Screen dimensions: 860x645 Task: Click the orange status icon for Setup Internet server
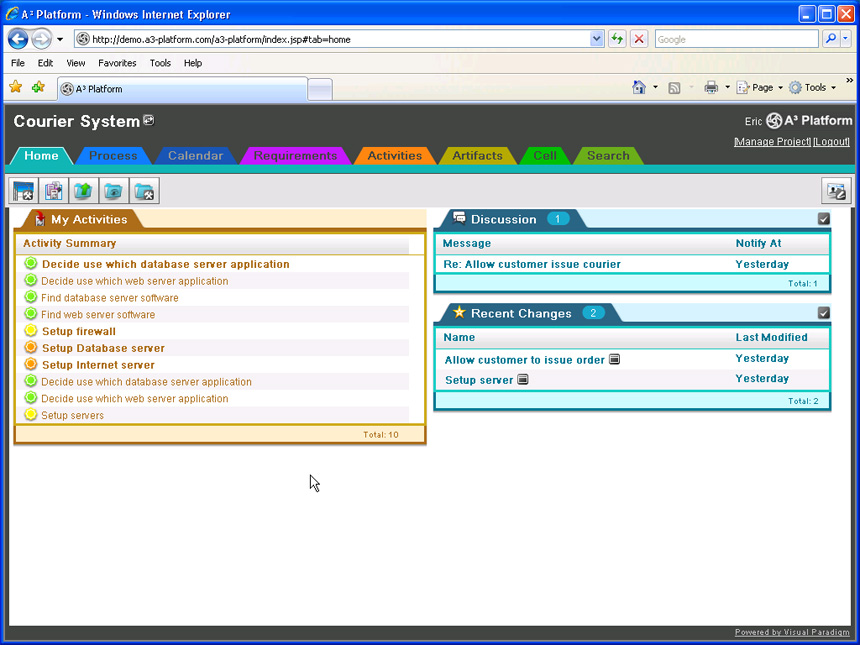(31, 364)
